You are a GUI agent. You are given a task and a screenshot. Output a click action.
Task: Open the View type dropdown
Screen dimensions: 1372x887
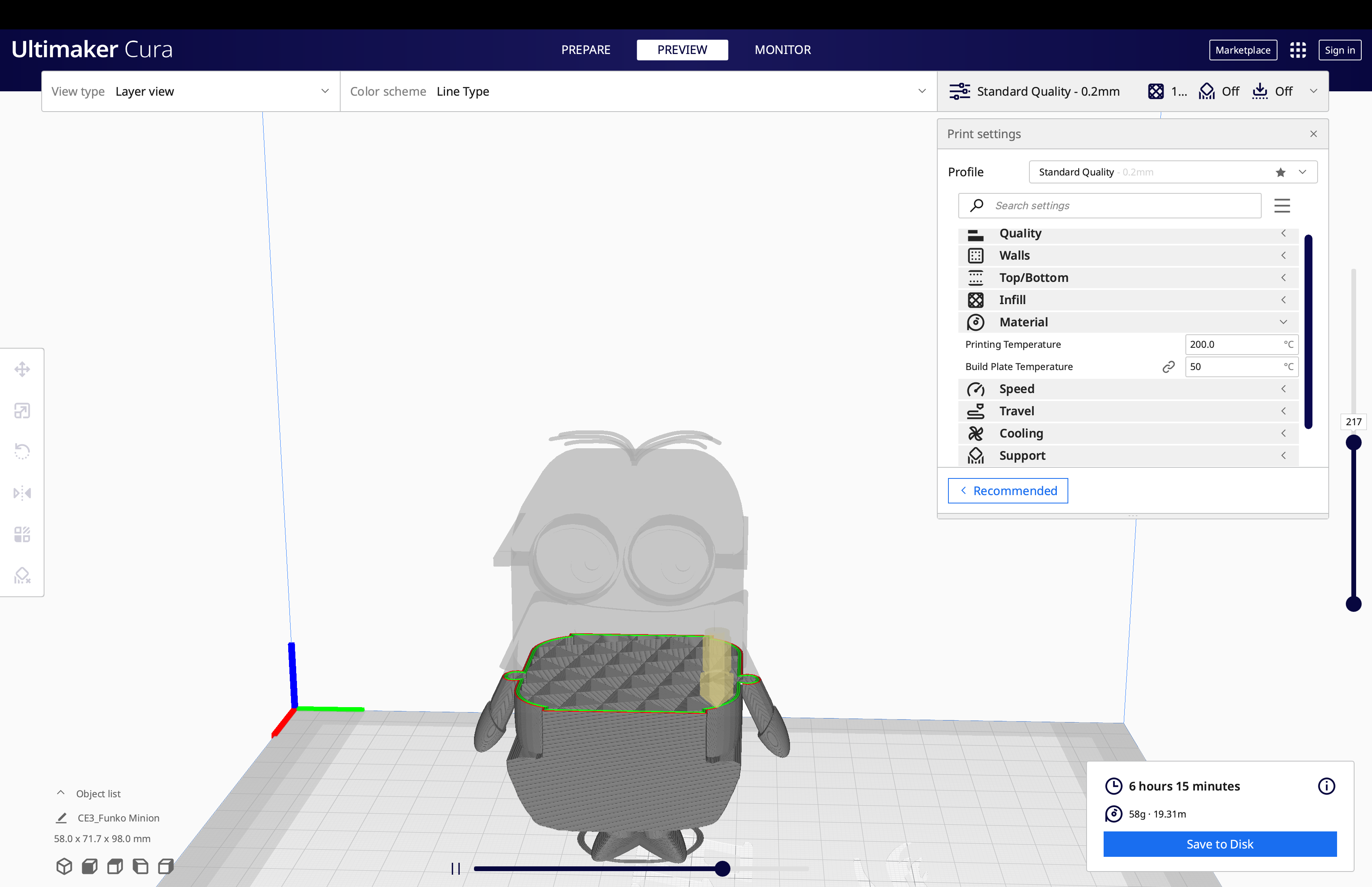coord(191,91)
